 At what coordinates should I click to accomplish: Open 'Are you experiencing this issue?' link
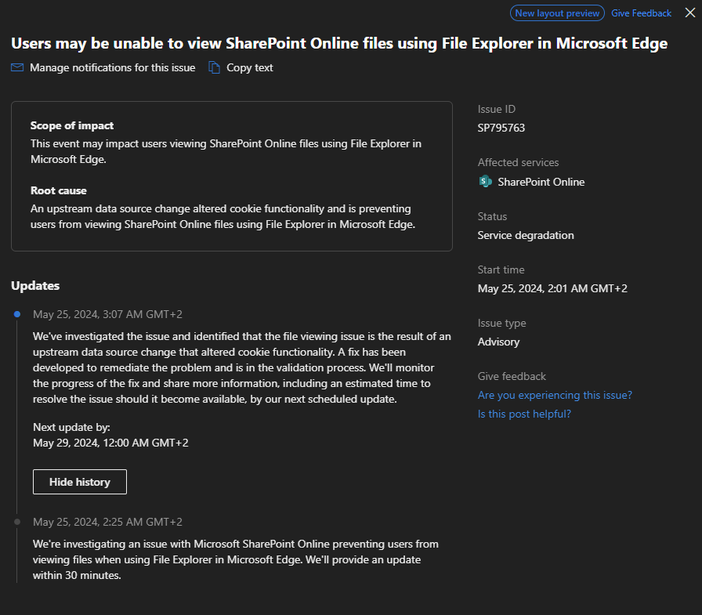(x=555, y=395)
